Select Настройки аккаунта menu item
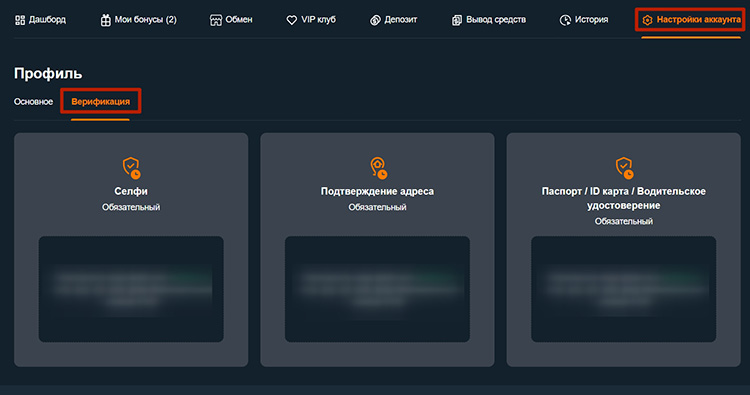The width and height of the screenshot is (750, 395). tap(691, 20)
